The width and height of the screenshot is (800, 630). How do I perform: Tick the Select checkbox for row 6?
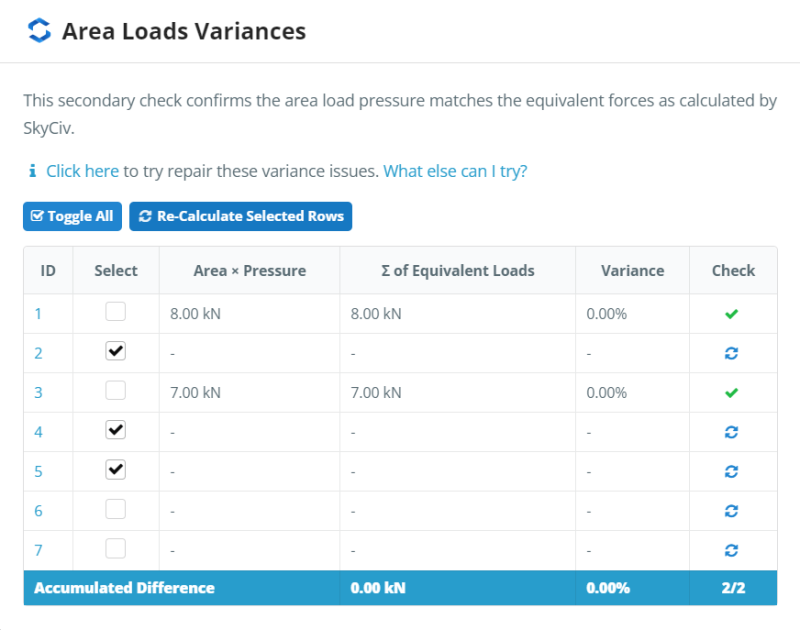[x=116, y=509]
